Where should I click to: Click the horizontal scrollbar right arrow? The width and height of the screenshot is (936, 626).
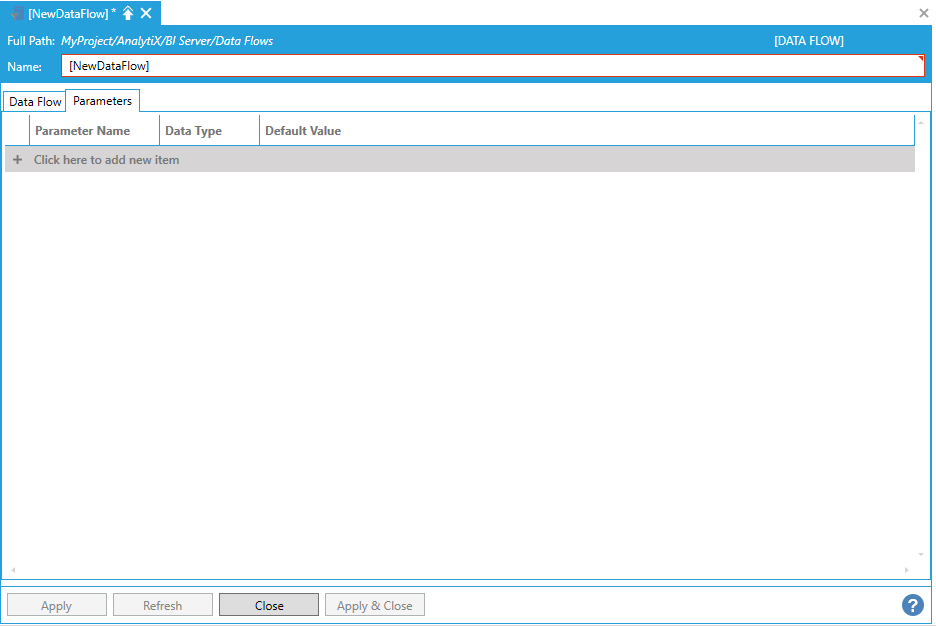[x=907, y=570]
